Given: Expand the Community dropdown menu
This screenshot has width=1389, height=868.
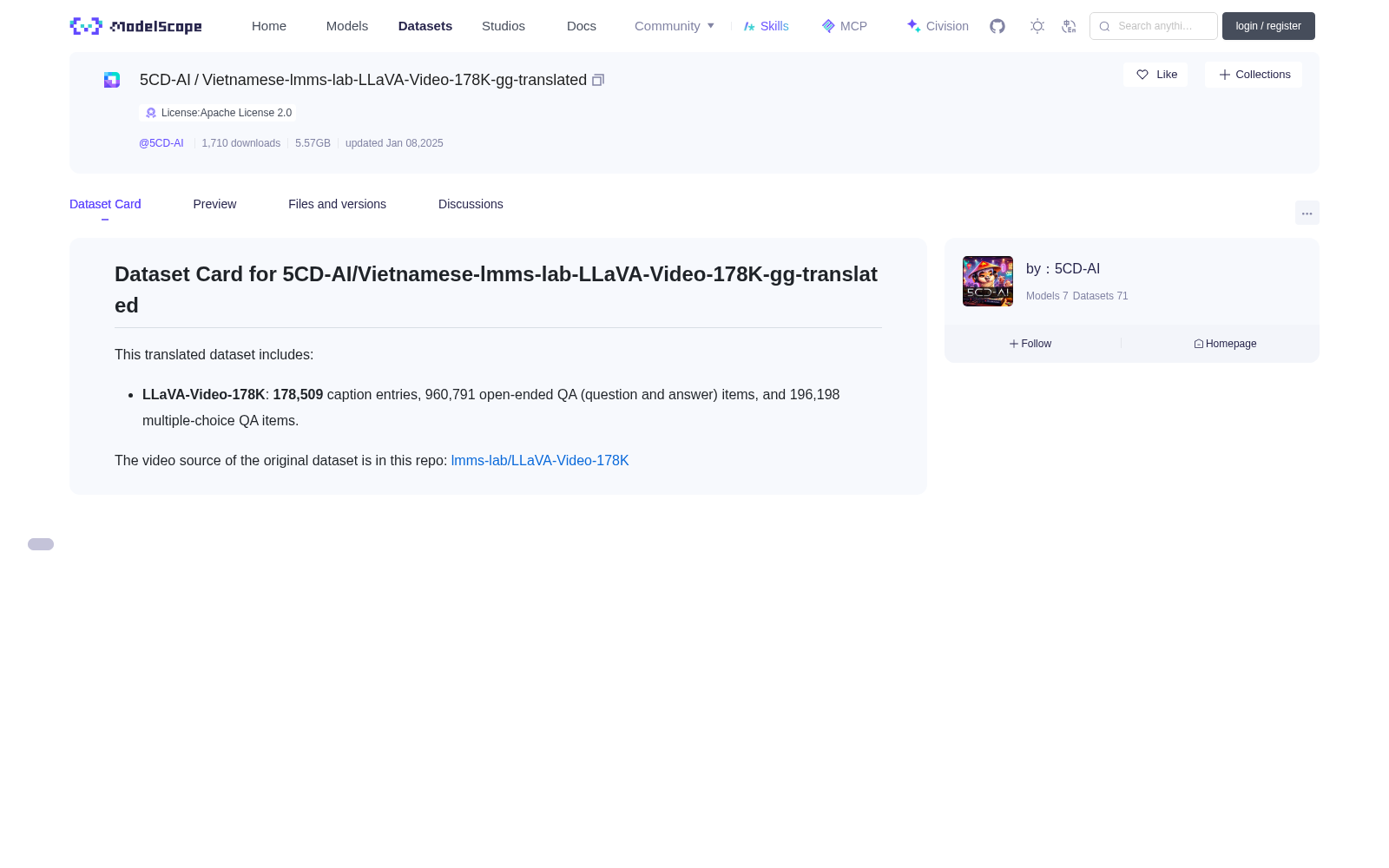Looking at the screenshot, I should (675, 26).
